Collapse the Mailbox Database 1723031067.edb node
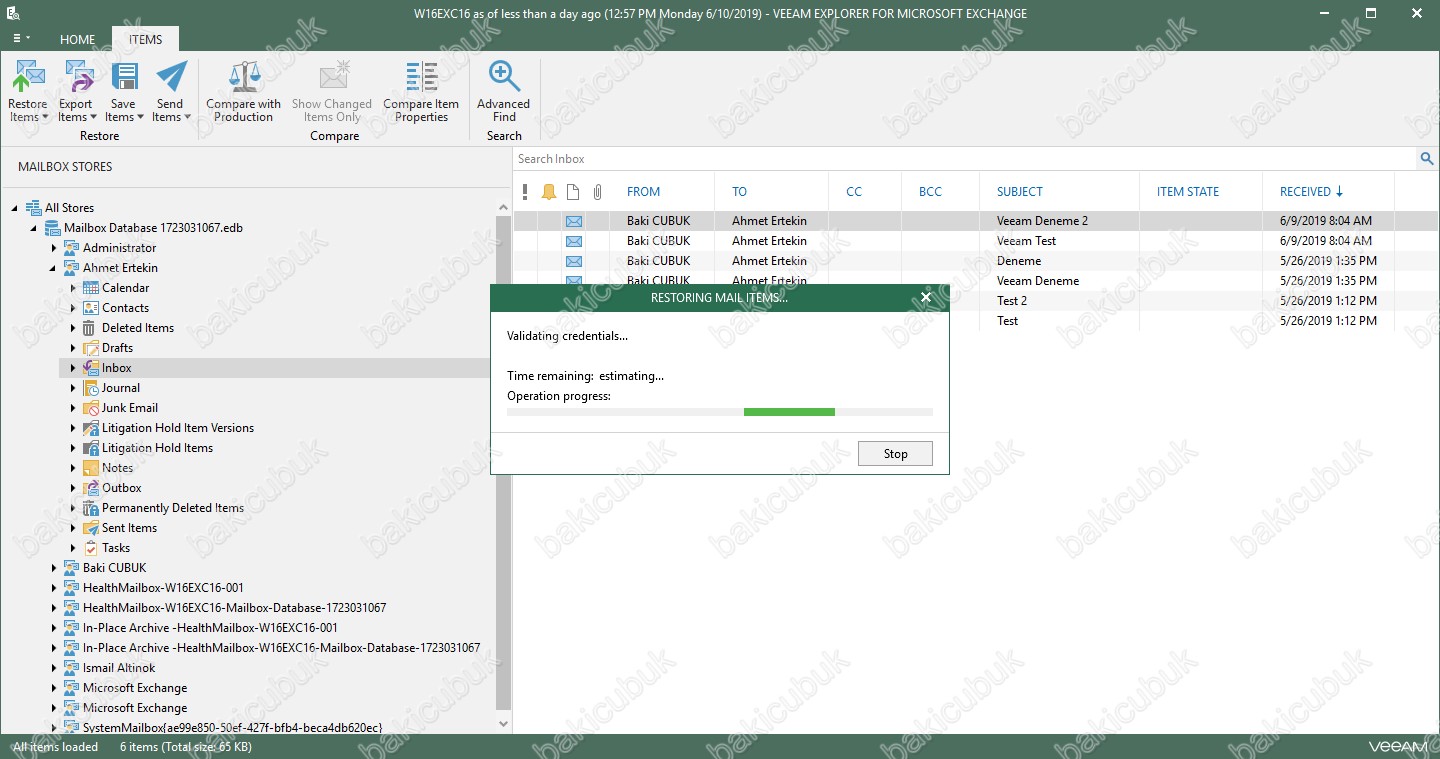Image resolution: width=1440 pixels, height=759 pixels. point(34,228)
